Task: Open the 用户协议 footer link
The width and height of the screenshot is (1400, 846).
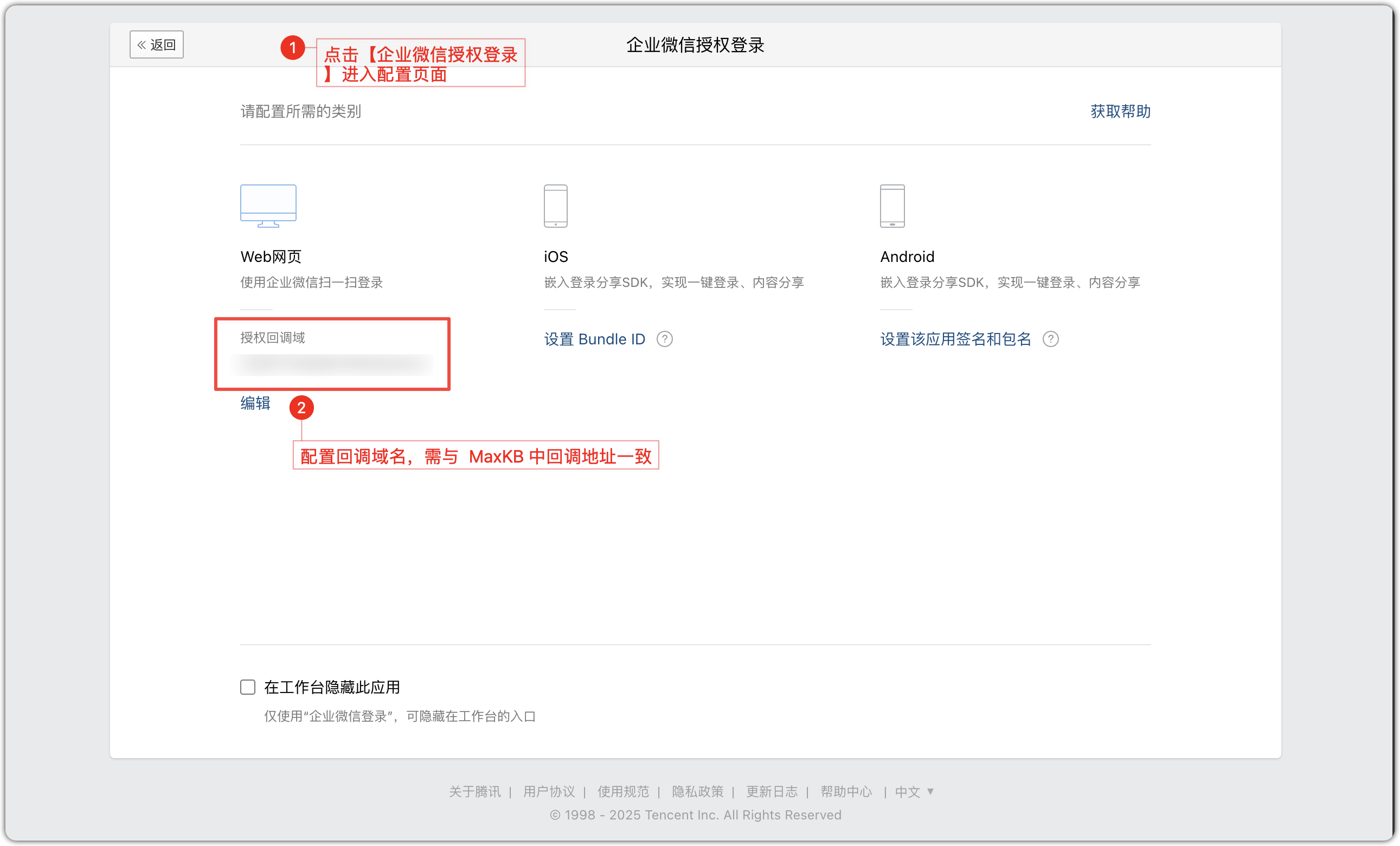Action: (548, 791)
